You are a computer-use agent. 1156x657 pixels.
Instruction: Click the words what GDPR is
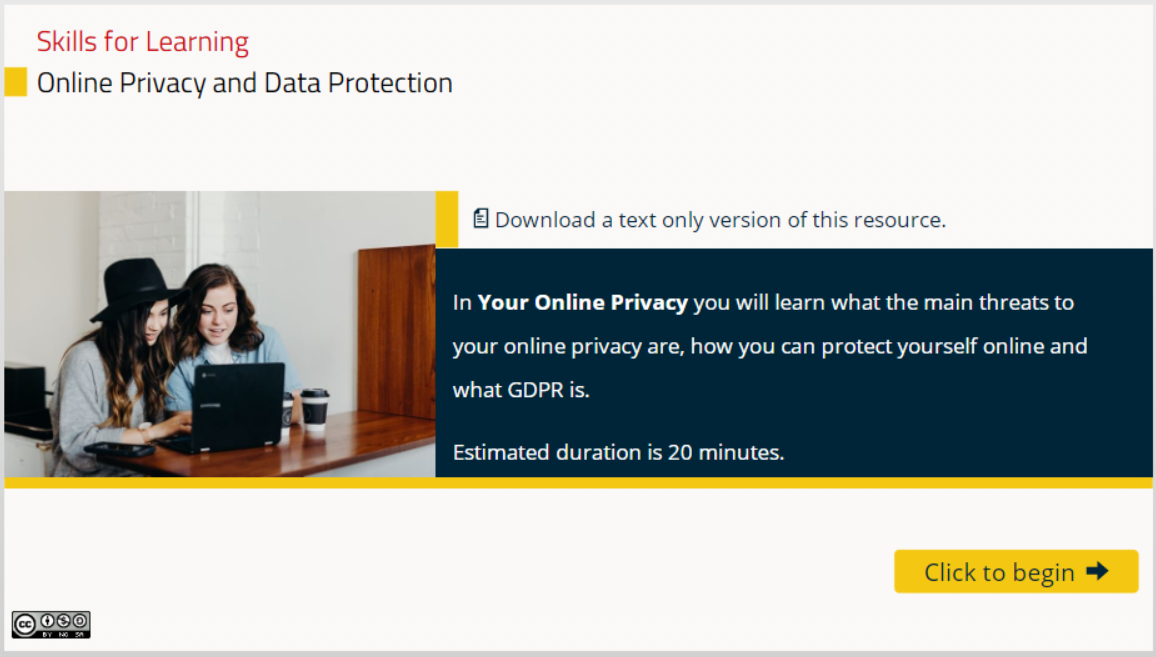click(521, 390)
